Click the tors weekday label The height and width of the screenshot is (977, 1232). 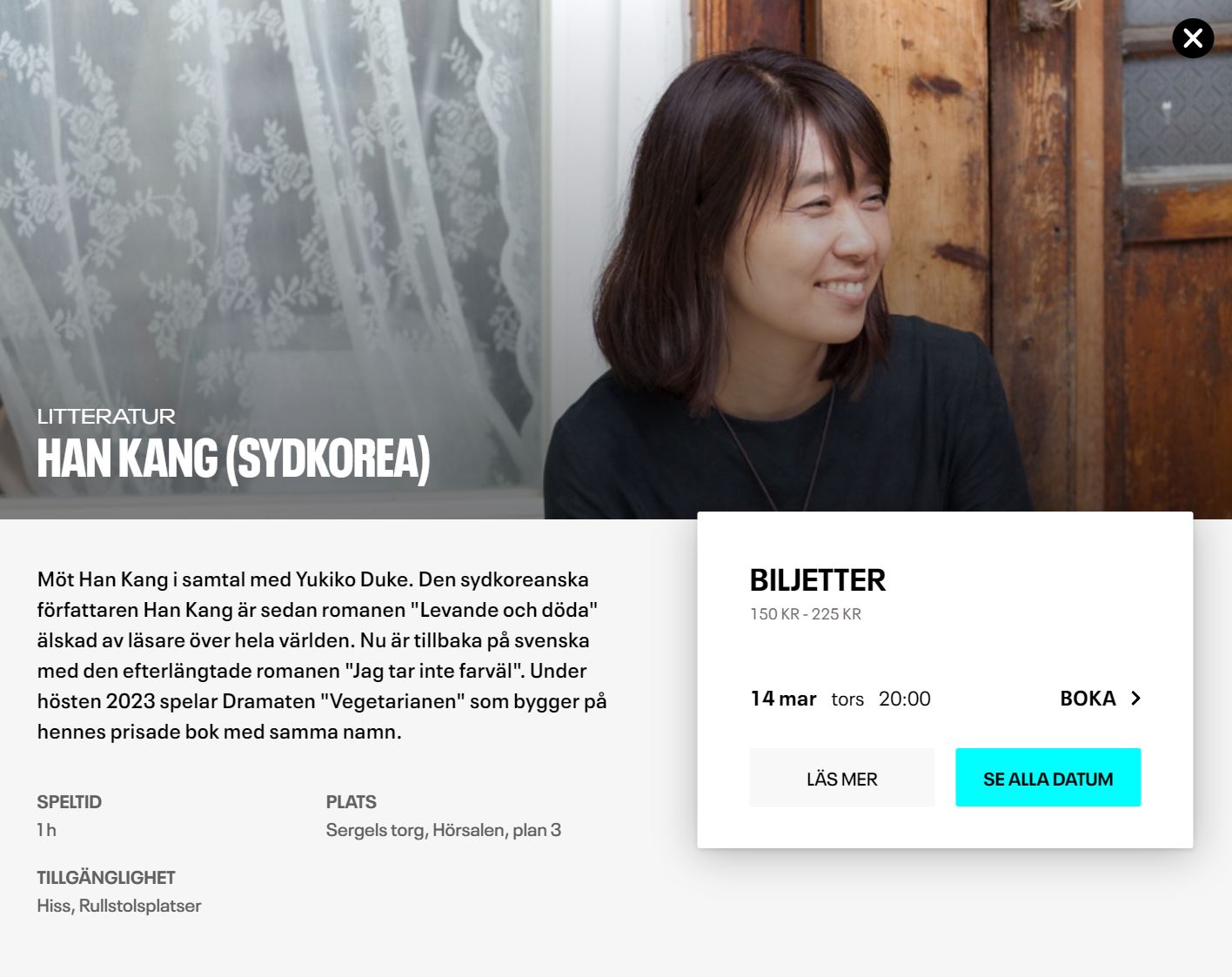coord(847,699)
